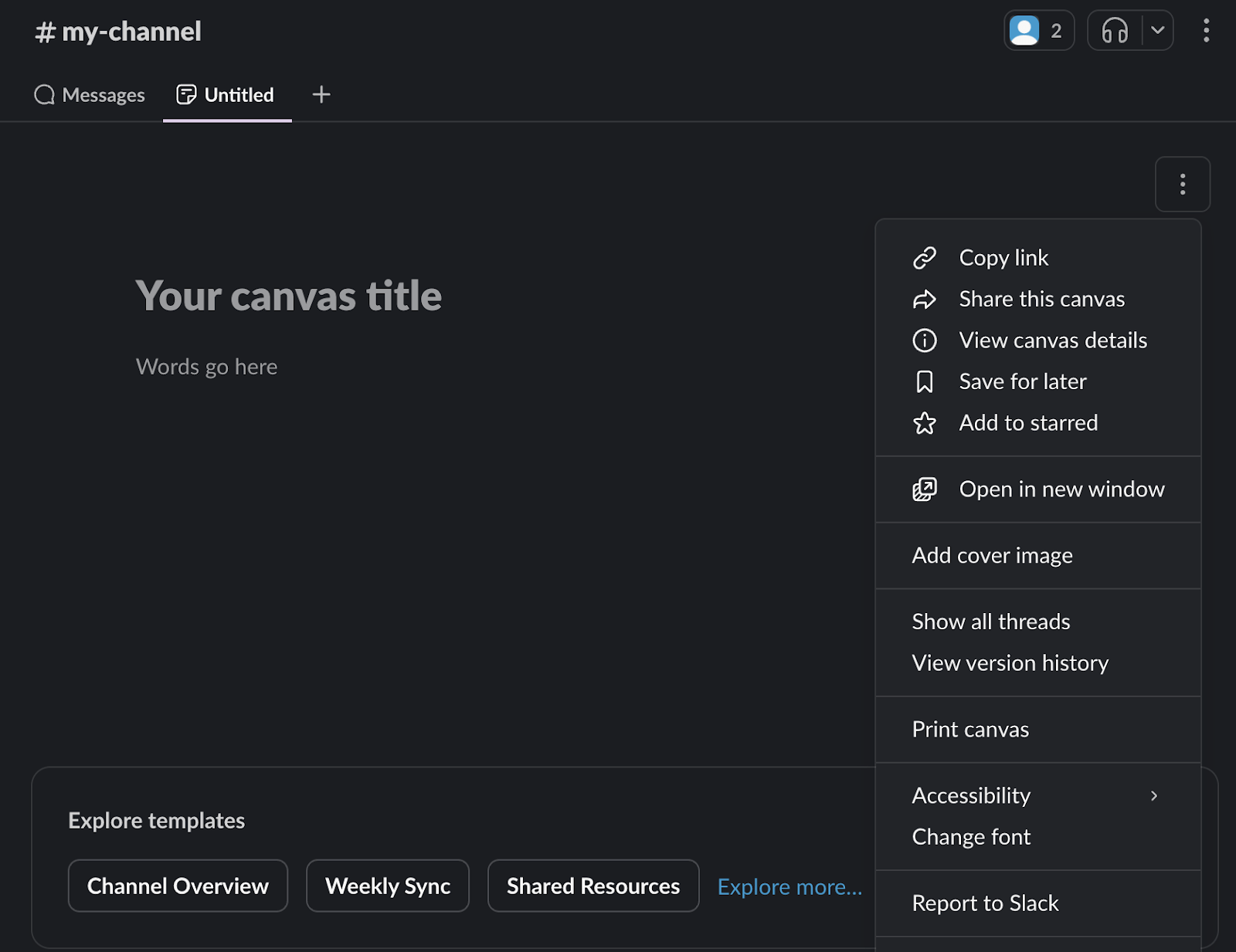This screenshot has height=952, width=1236.
Task: Open huddle options dropdown arrow
Action: pyautogui.click(x=1157, y=31)
